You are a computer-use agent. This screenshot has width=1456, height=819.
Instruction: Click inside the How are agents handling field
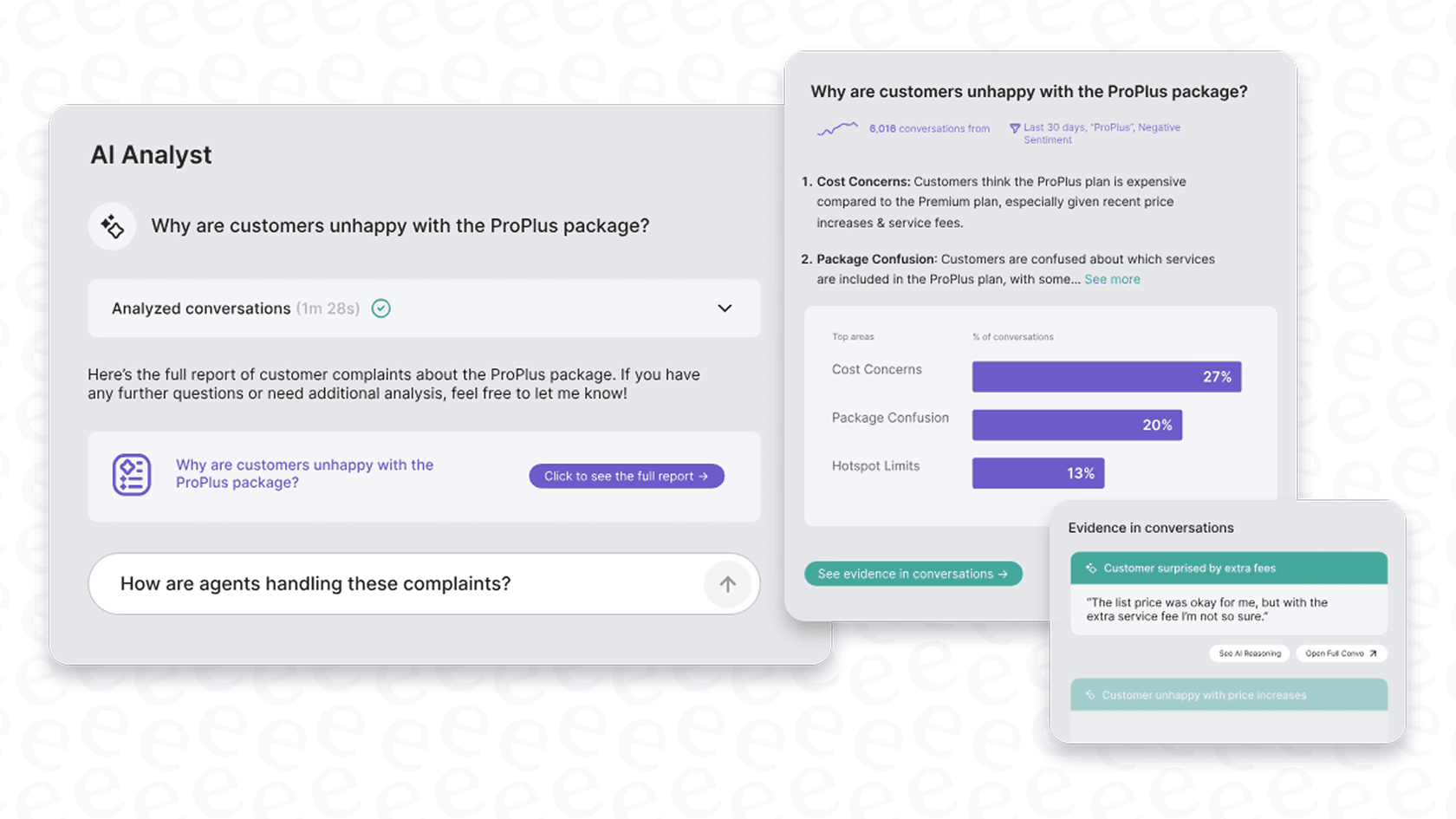pyautogui.click(x=347, y=583)
